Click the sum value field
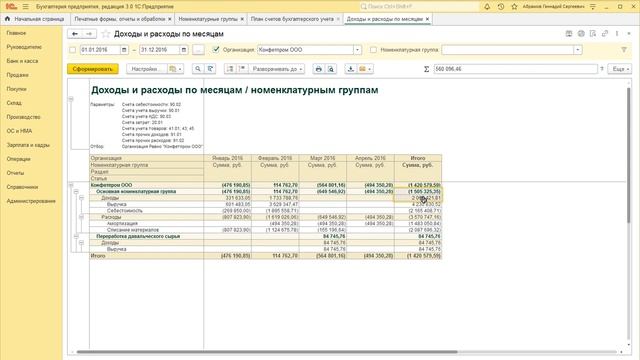Image resolution: width=640 pixels, height=360 pixels. pyautogui.click(x=515, y=69)
